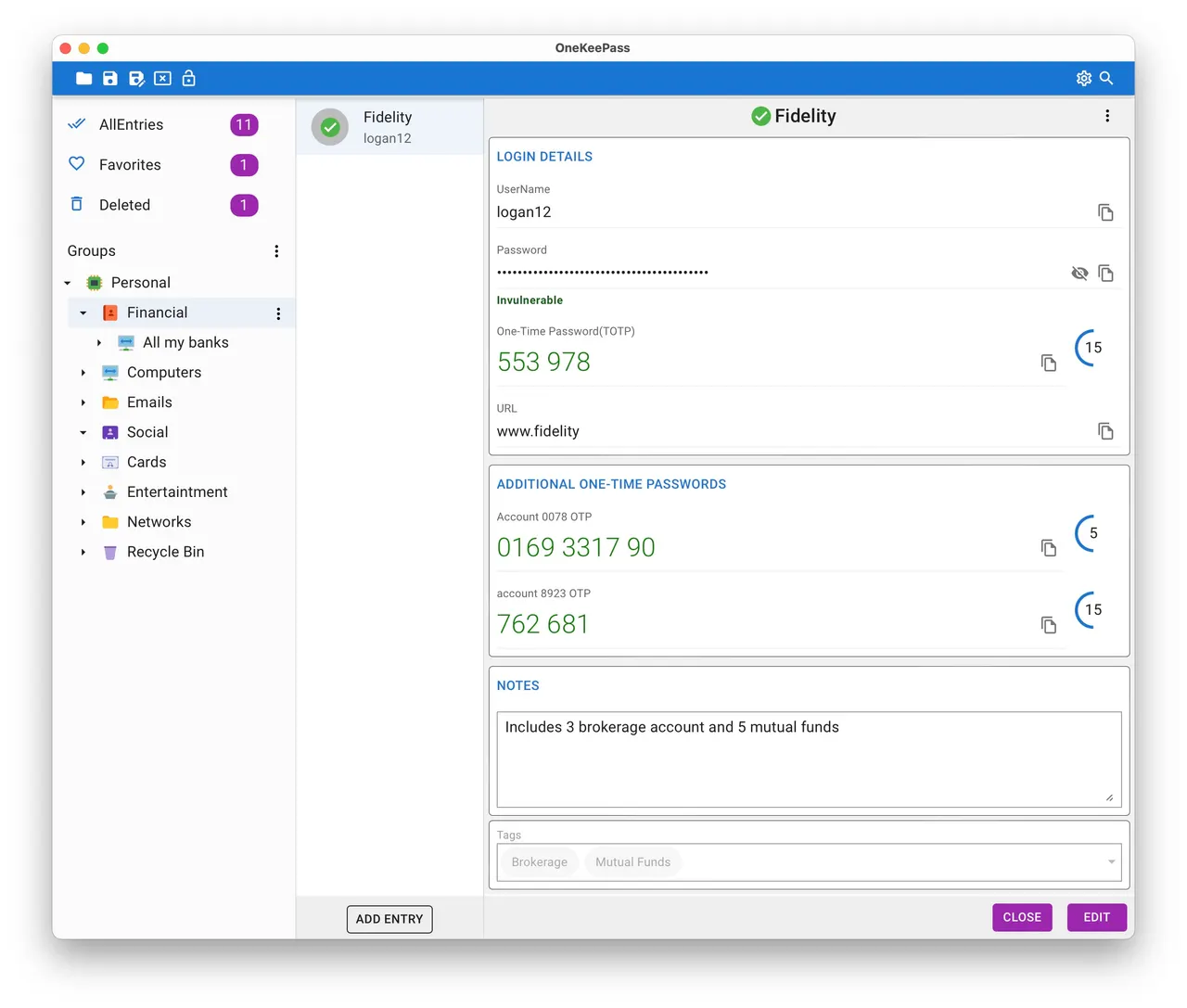Click the Recycle Bin group icon
Image resolution: width=1187 pixels, height=1008 pixels.
click(110, 552)
